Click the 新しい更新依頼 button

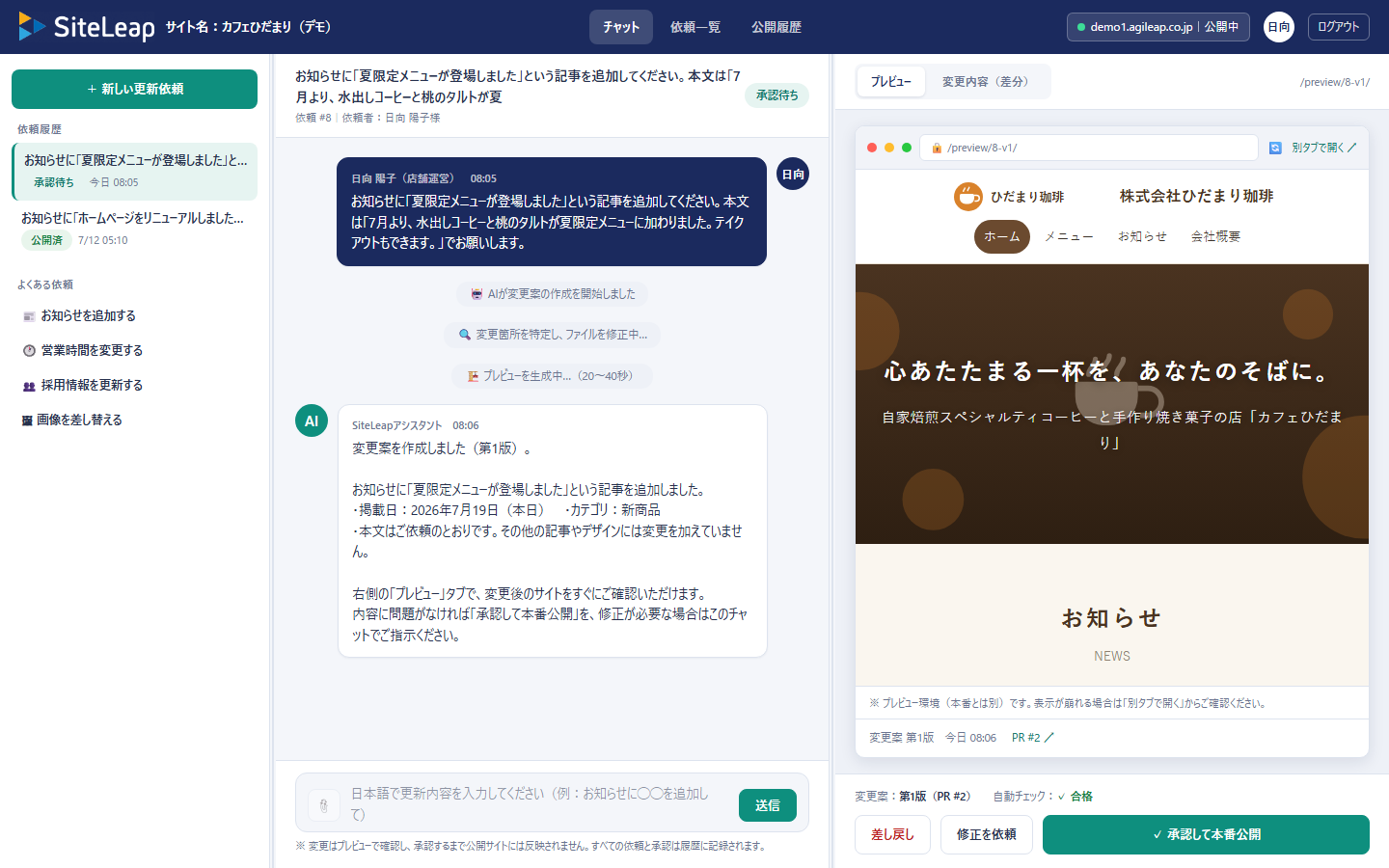coord(134,89)
